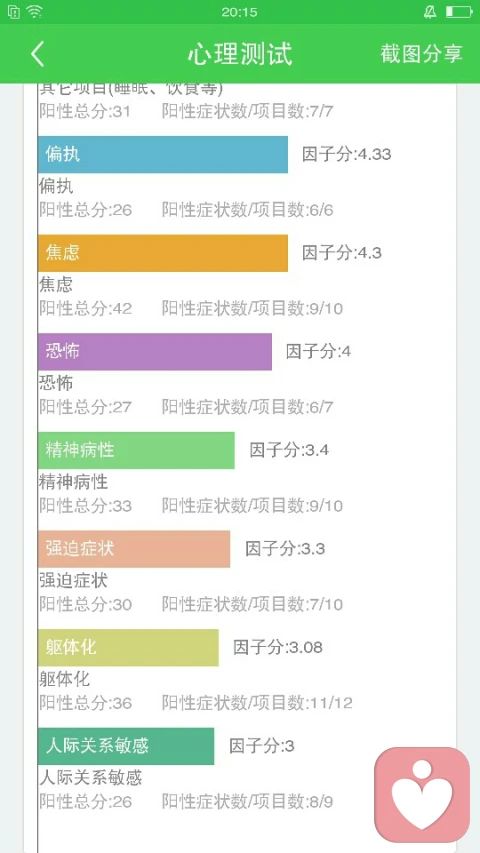The height and width of the screenshot is (853, 480).
Task: Select the green 精神病性 bar
Action: click(136, 450)
